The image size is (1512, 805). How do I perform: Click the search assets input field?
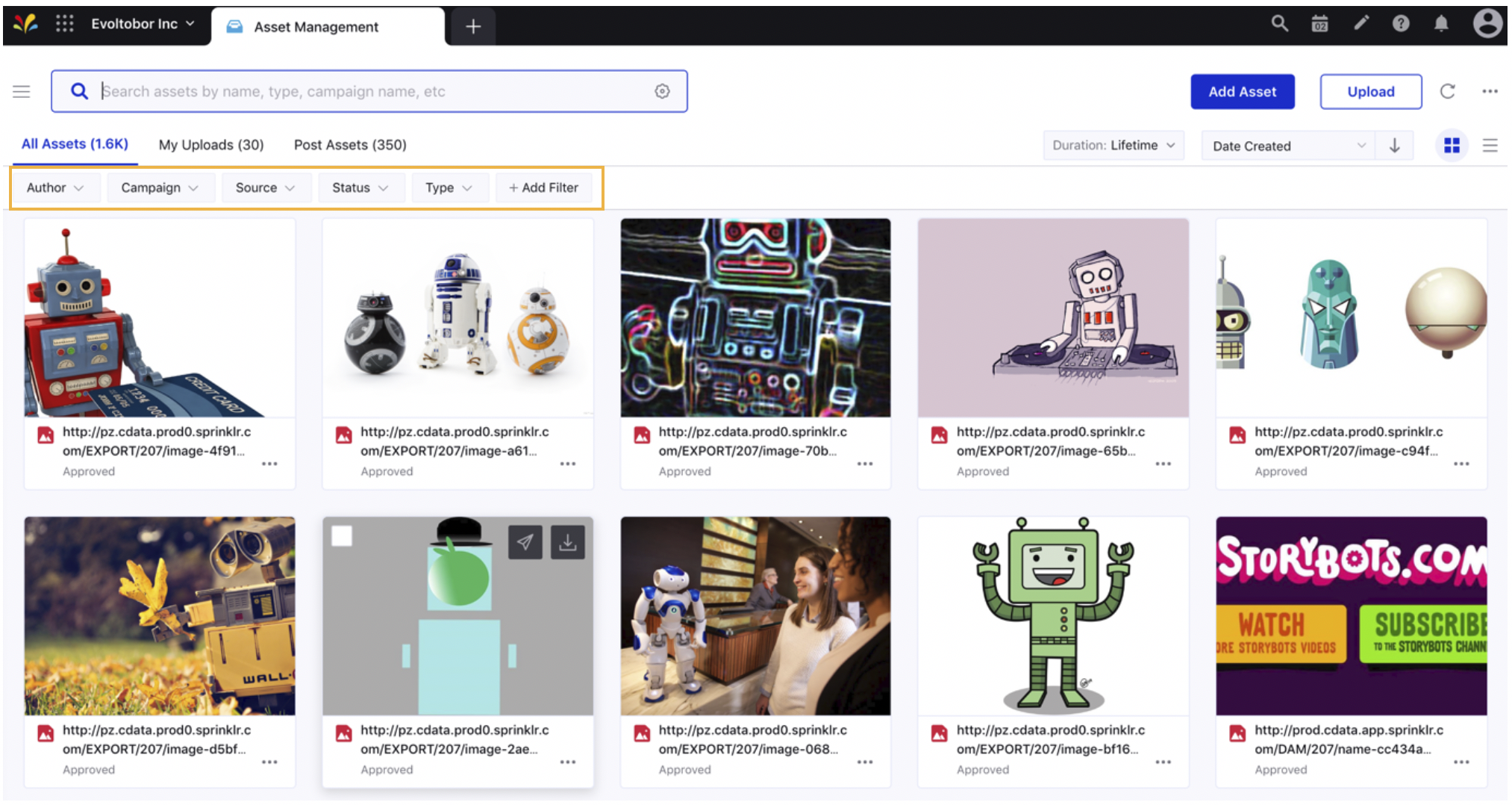click(369, 91)
